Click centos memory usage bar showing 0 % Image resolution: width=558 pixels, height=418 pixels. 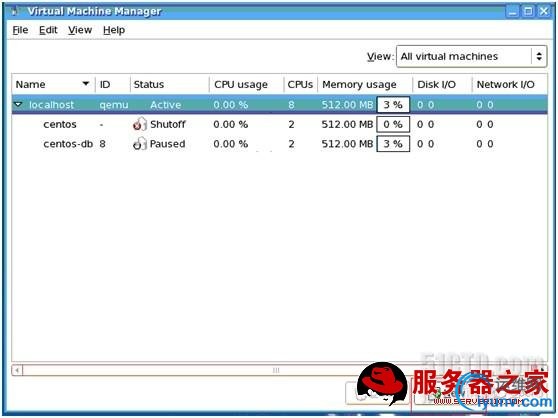pos(393,124)
